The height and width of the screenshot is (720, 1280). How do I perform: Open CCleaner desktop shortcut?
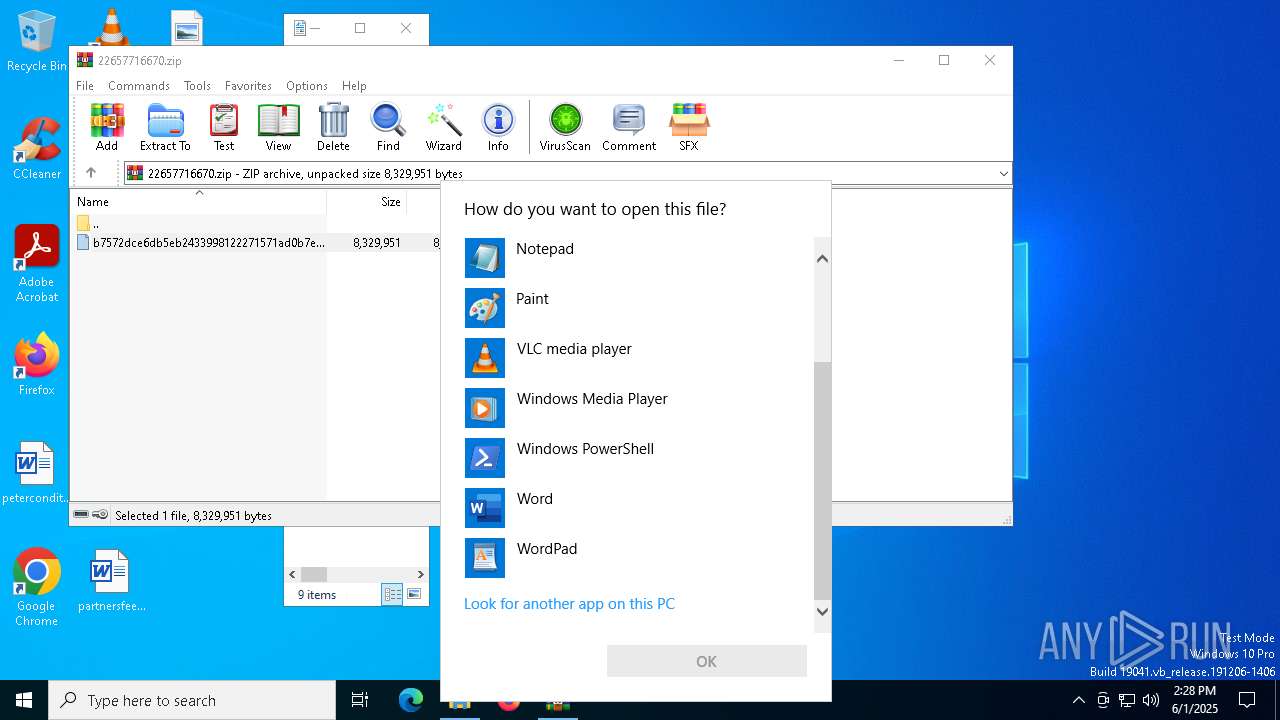click(x=37, y=149)
